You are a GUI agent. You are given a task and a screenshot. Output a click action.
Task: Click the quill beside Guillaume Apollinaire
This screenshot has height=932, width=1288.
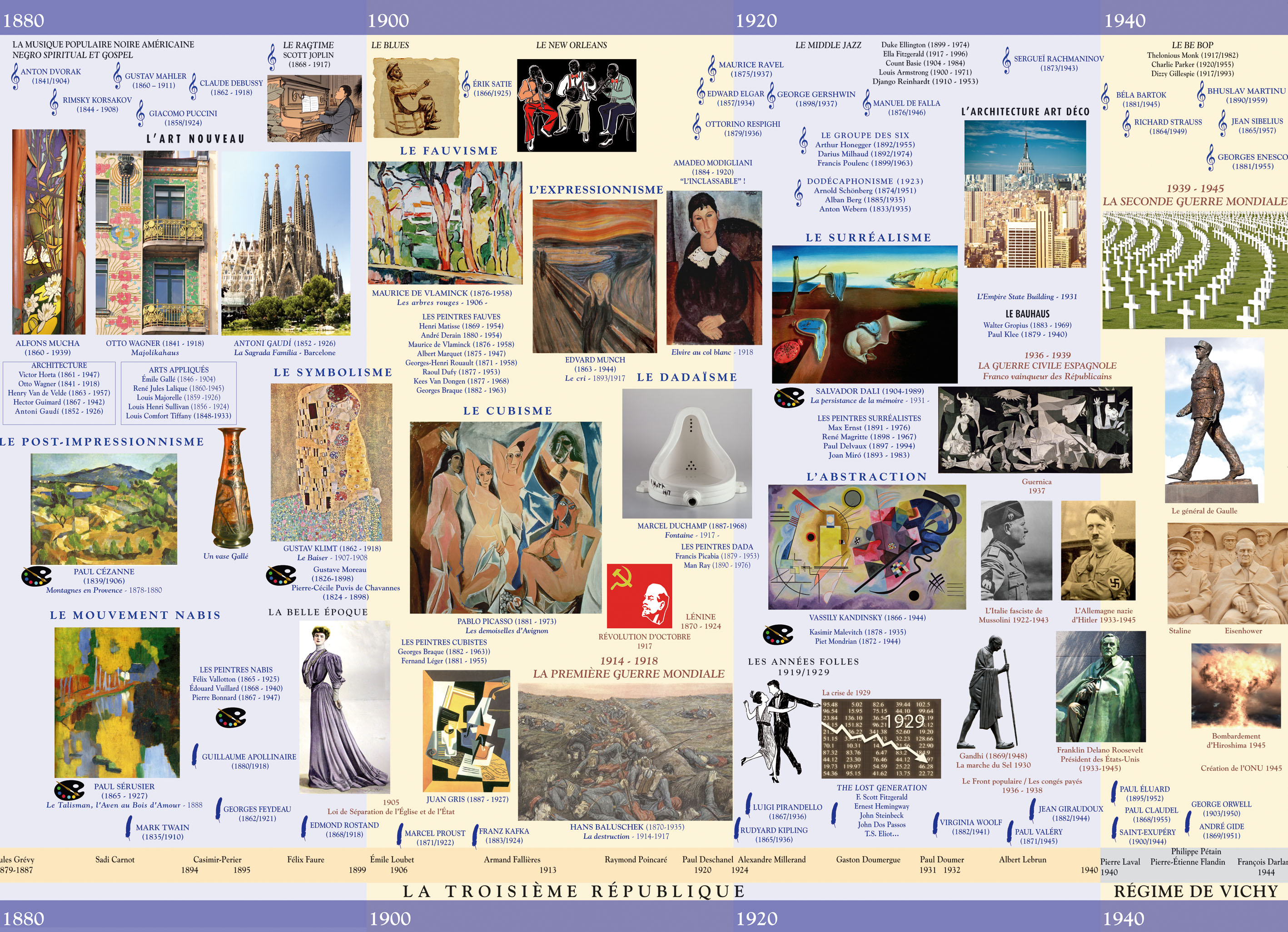[195, 756]
